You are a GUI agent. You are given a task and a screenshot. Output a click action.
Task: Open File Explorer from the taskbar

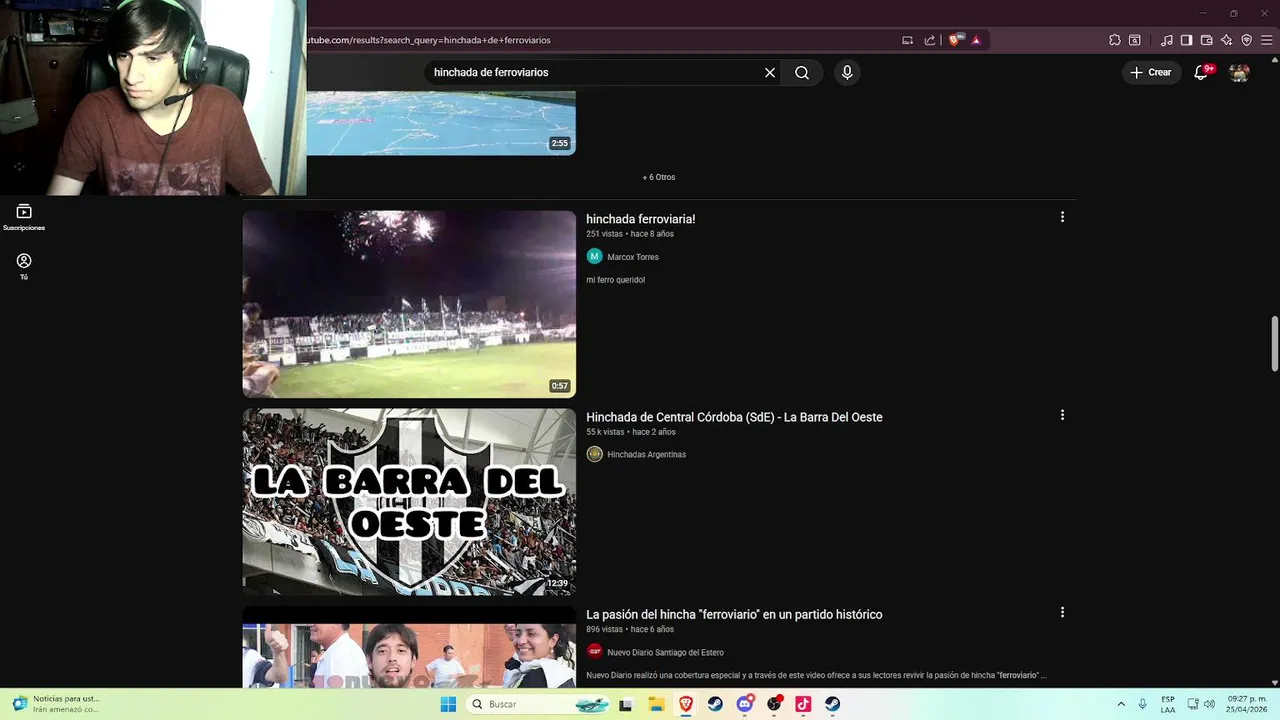pyautogui.click(x=657, y=704)
